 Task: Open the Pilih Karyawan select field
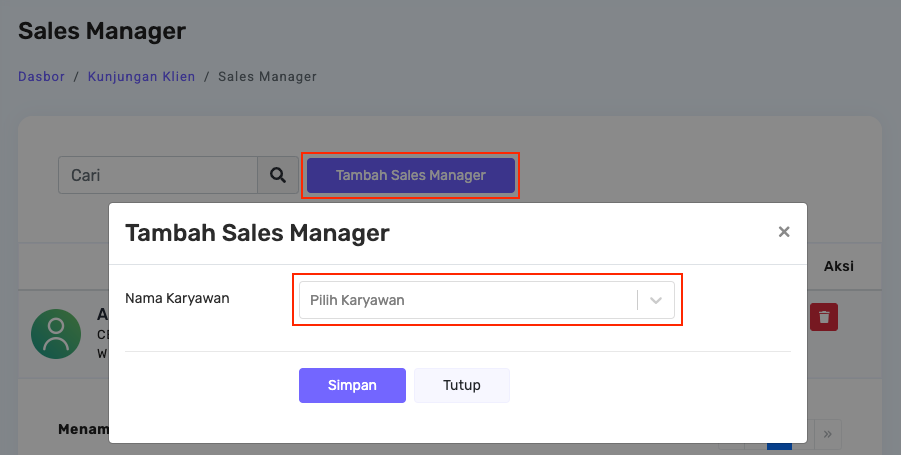pos(467,300)
